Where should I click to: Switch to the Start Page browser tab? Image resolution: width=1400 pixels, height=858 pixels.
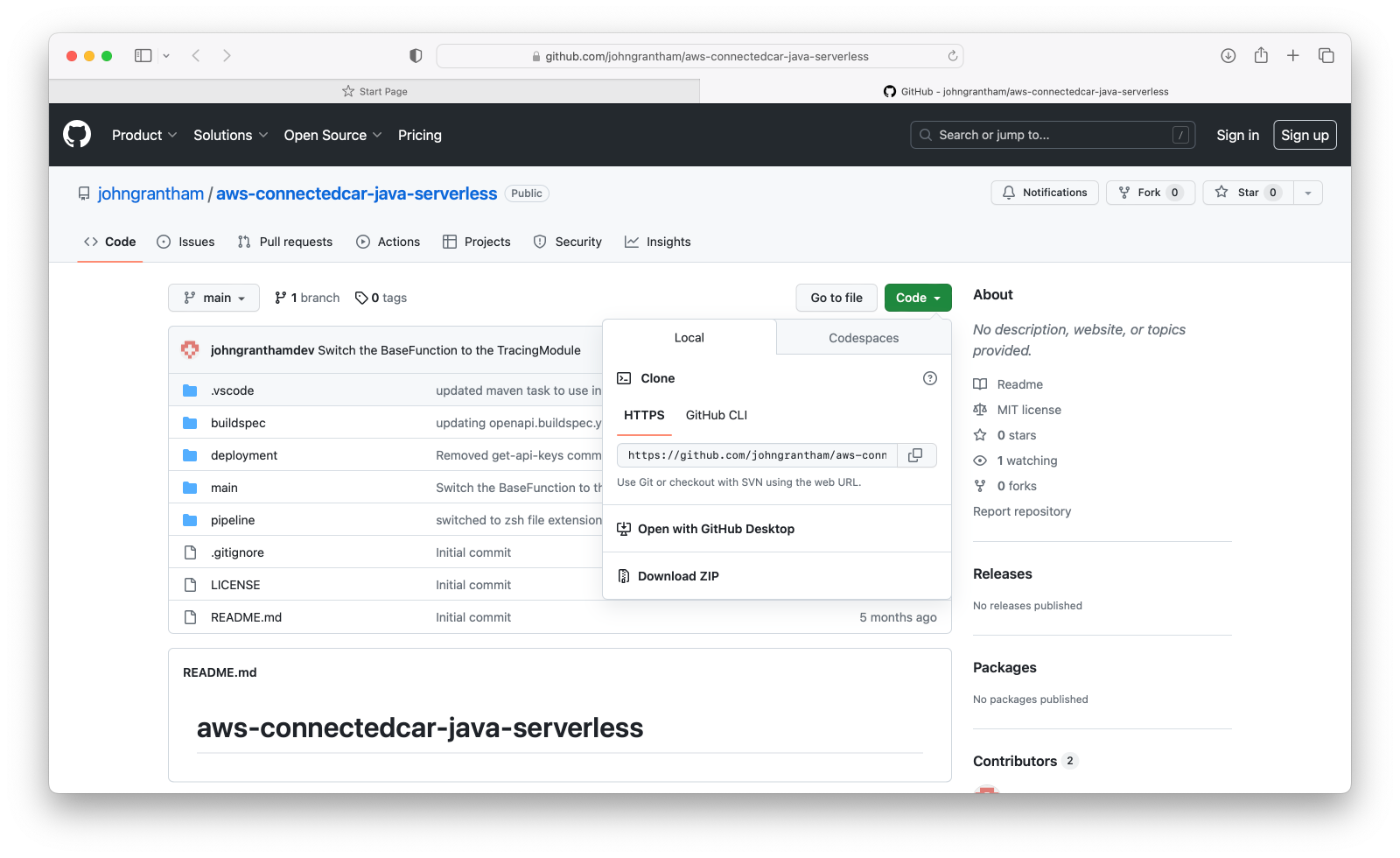(x=374, y=91)
